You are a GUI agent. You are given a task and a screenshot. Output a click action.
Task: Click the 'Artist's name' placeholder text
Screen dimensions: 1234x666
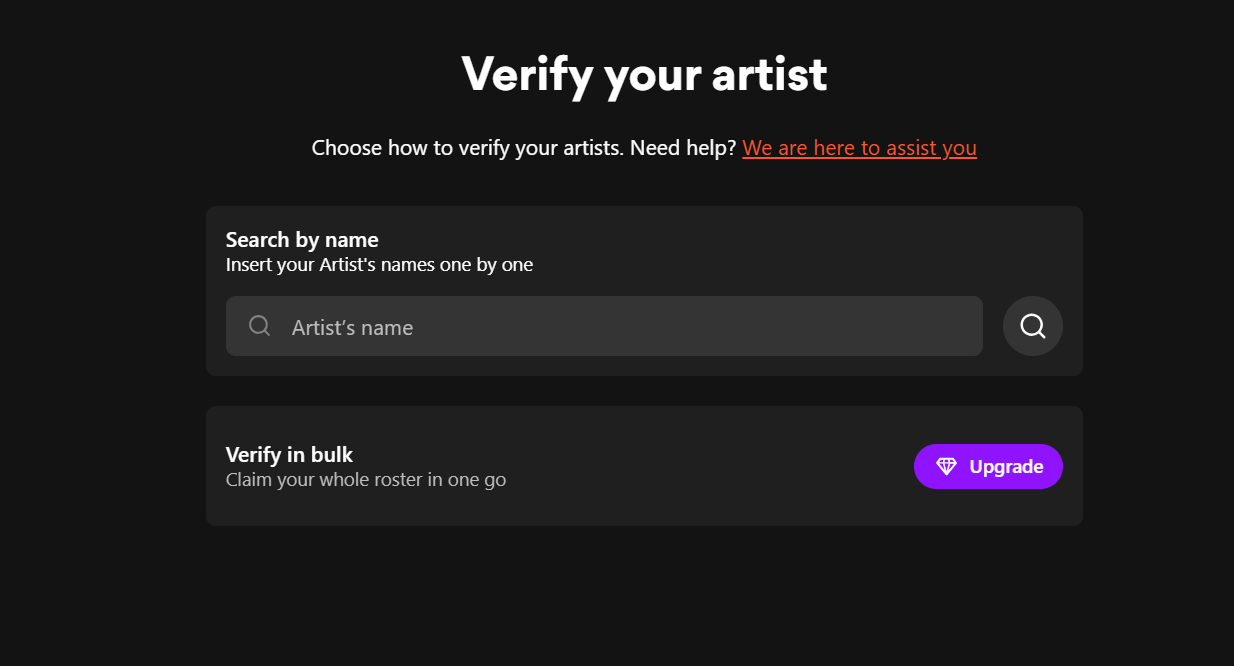pyautogui.click(x=352, y=328)
